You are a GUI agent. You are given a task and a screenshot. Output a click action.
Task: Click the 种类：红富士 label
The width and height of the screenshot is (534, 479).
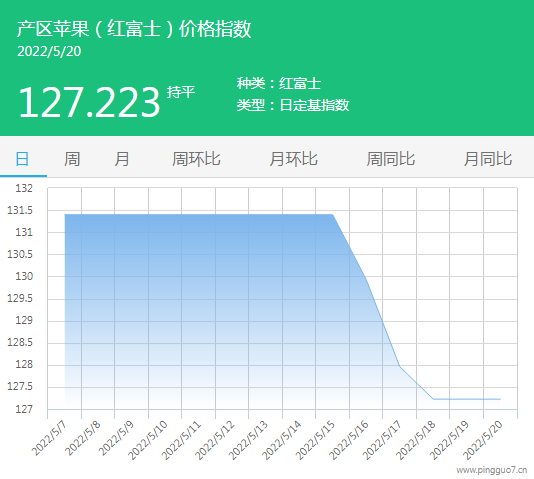[x=279, y=83]
